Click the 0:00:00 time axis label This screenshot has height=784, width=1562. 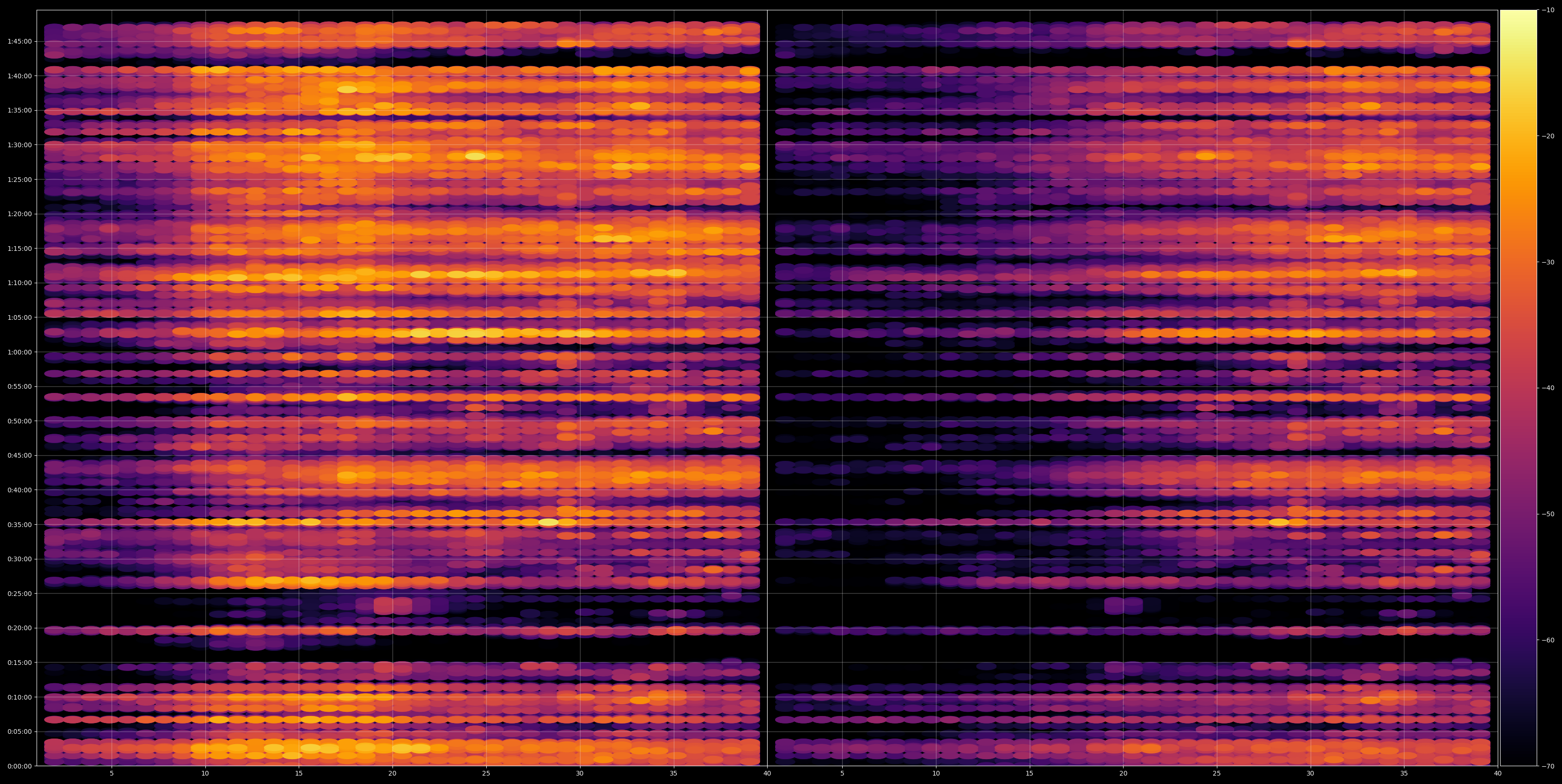[x=19, y=766]
